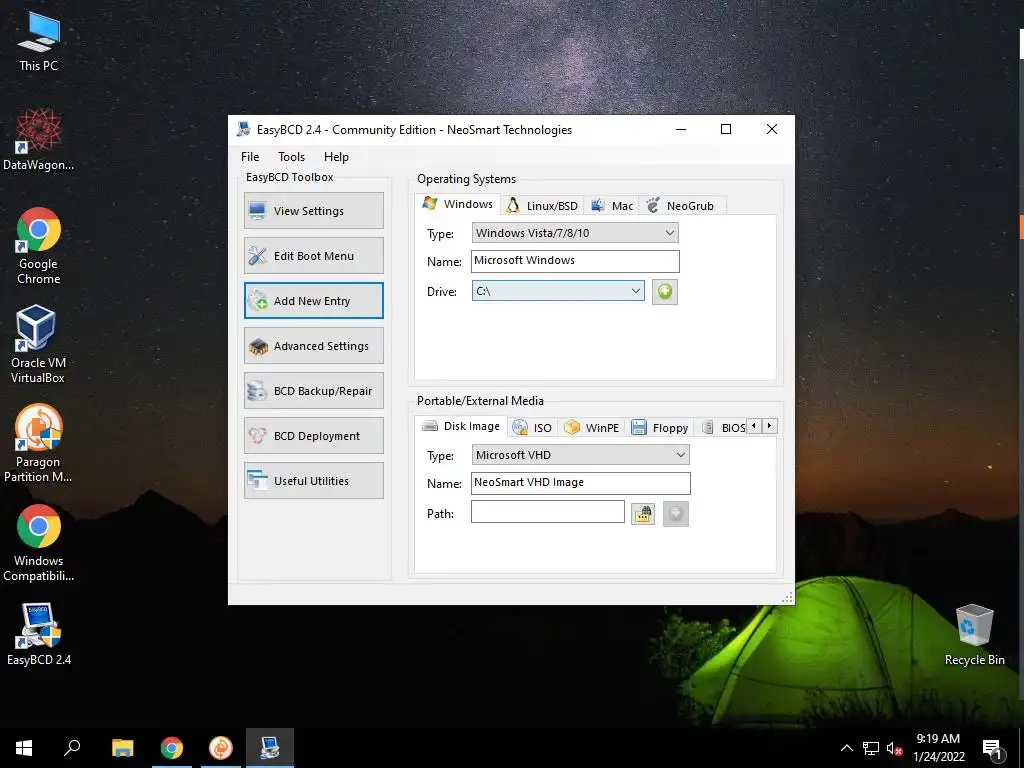1024x768 pixels.
Task: Open File Explorer from taskbar
Action: click(x=122, y=748)
